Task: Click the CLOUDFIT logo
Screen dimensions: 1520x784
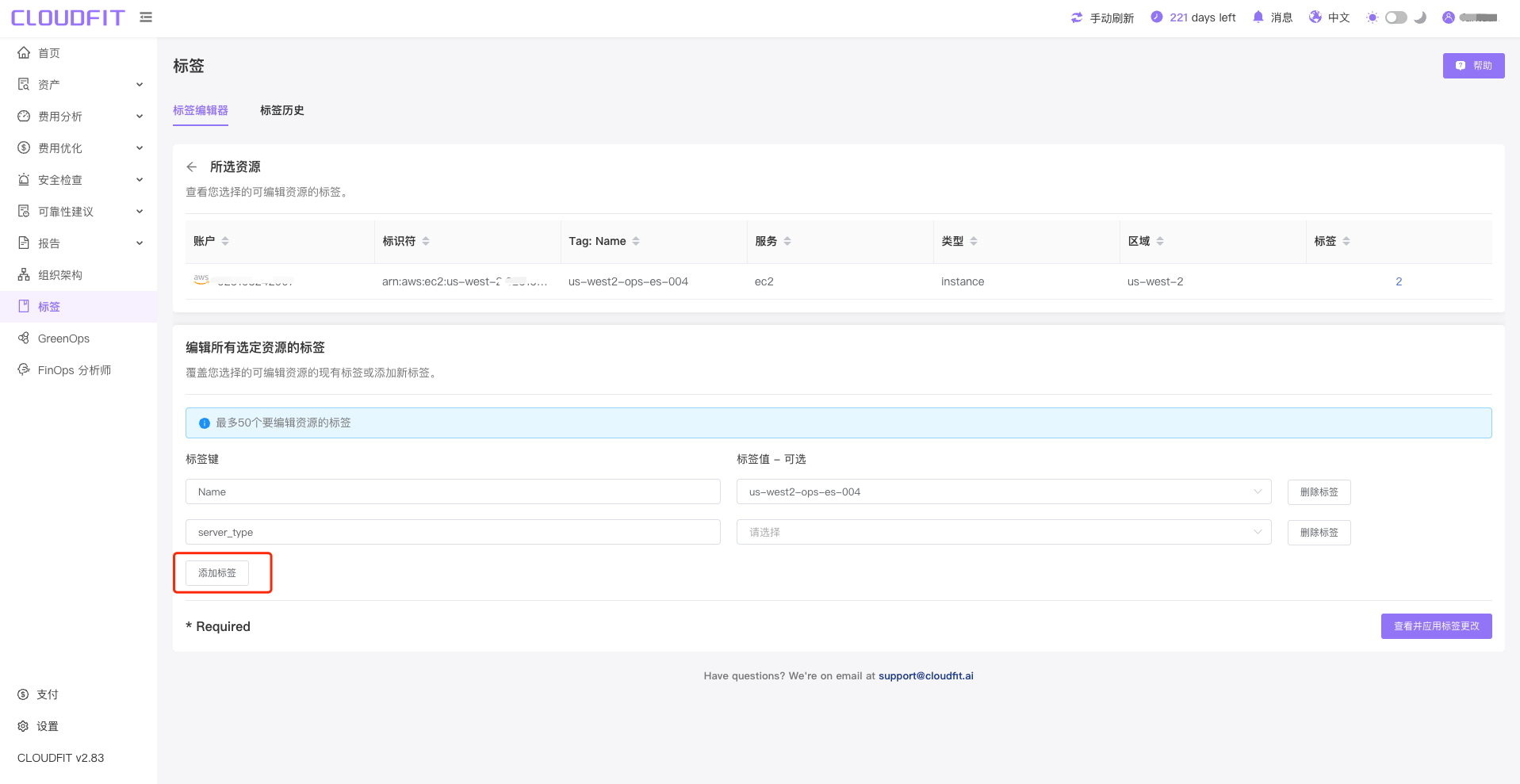Action: [67, 17]
